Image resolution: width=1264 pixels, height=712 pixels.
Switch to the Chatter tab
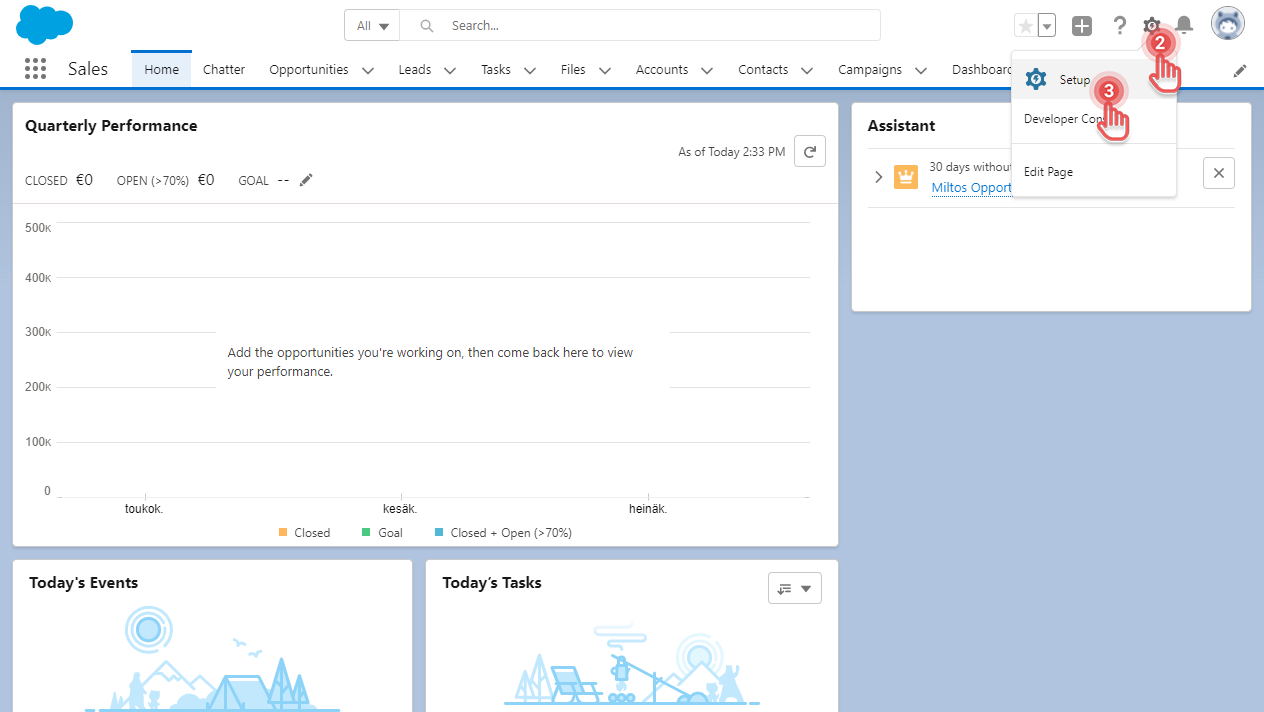tap(223, 69)
